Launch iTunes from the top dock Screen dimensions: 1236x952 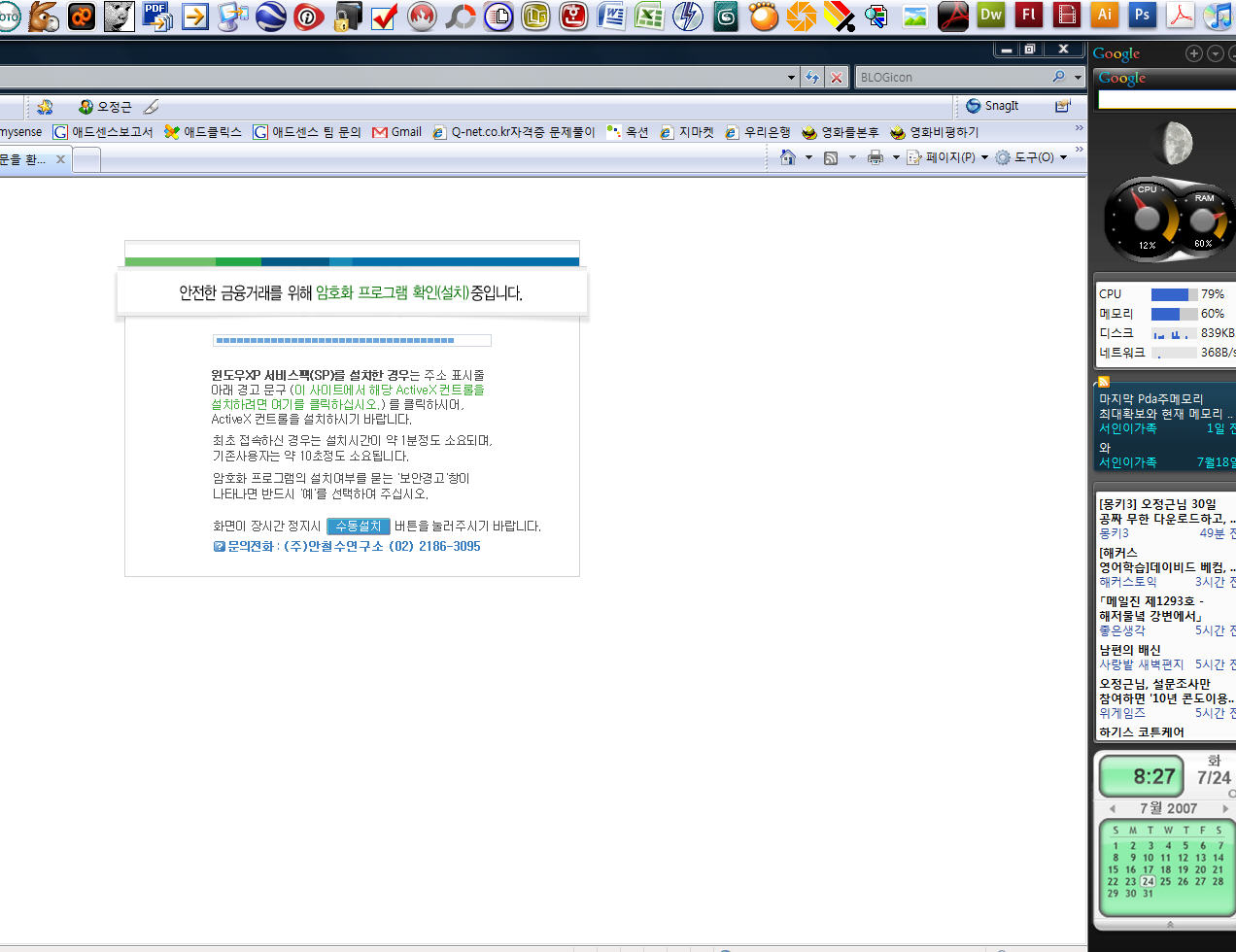point(1219,16)
